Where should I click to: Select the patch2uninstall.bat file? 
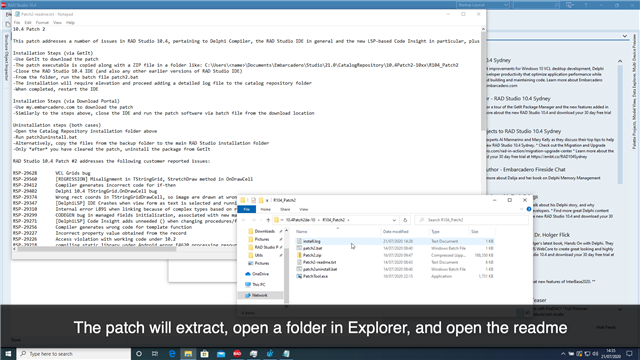pyautogui.click(x=320, y=269)
